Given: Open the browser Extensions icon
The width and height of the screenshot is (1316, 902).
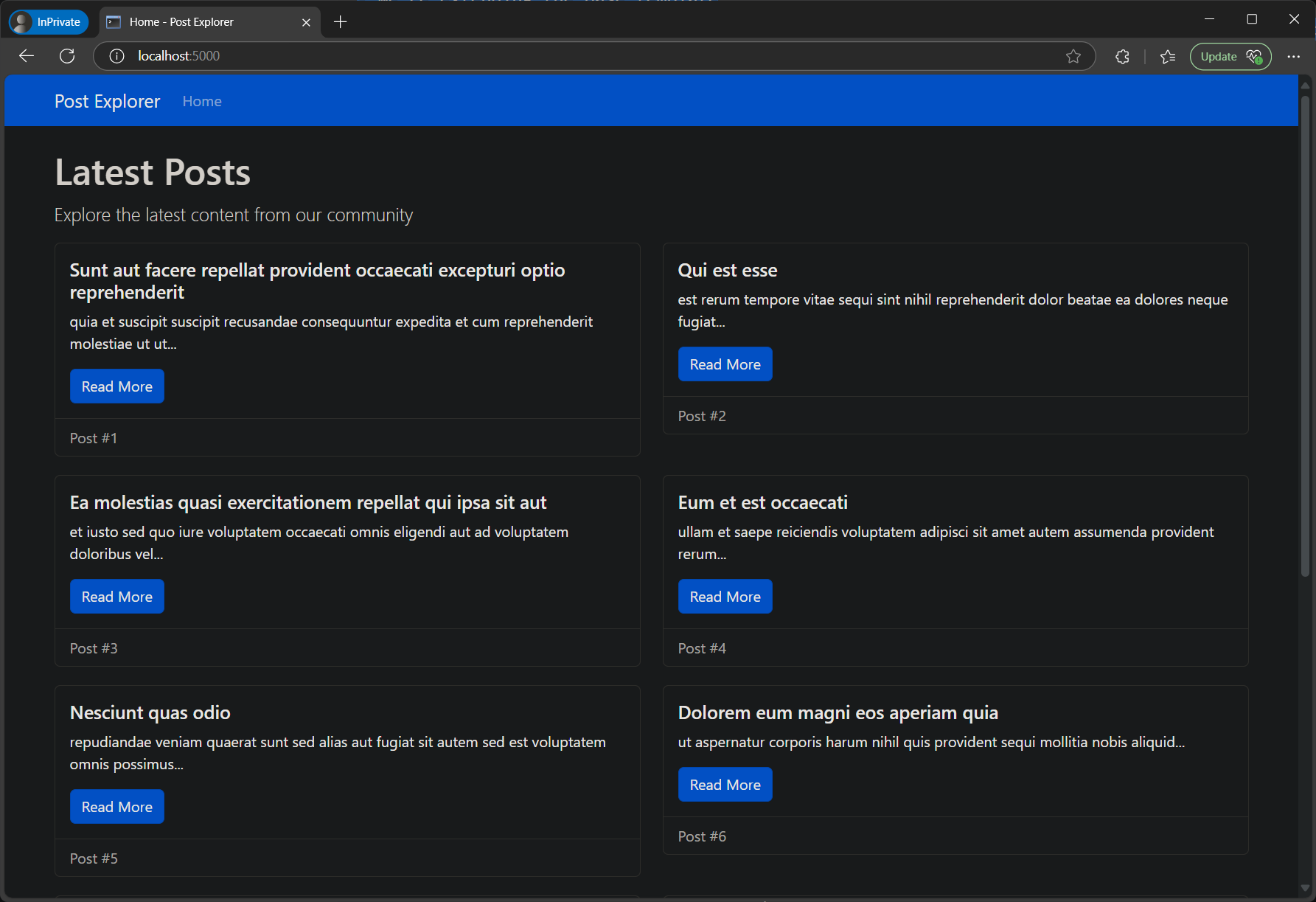Looking at the screenshot, I should tap(1122, 56).
